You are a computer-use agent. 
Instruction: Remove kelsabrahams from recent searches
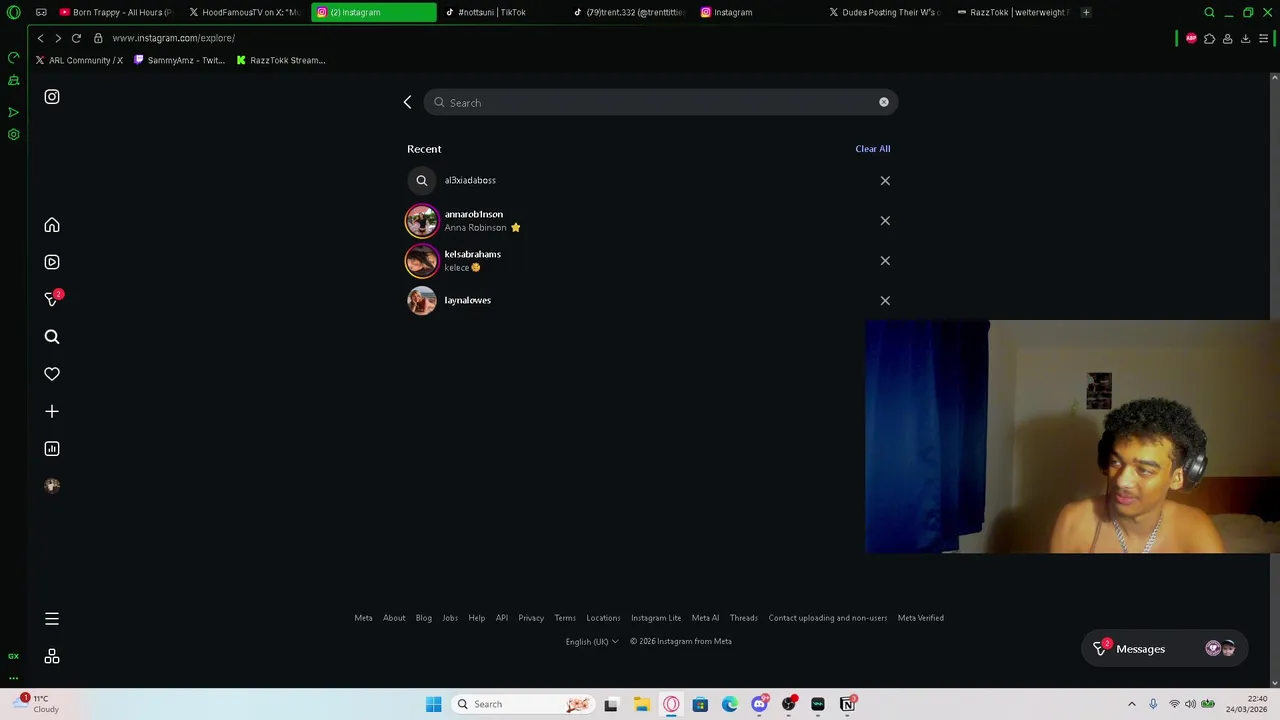tap(885, 261)
